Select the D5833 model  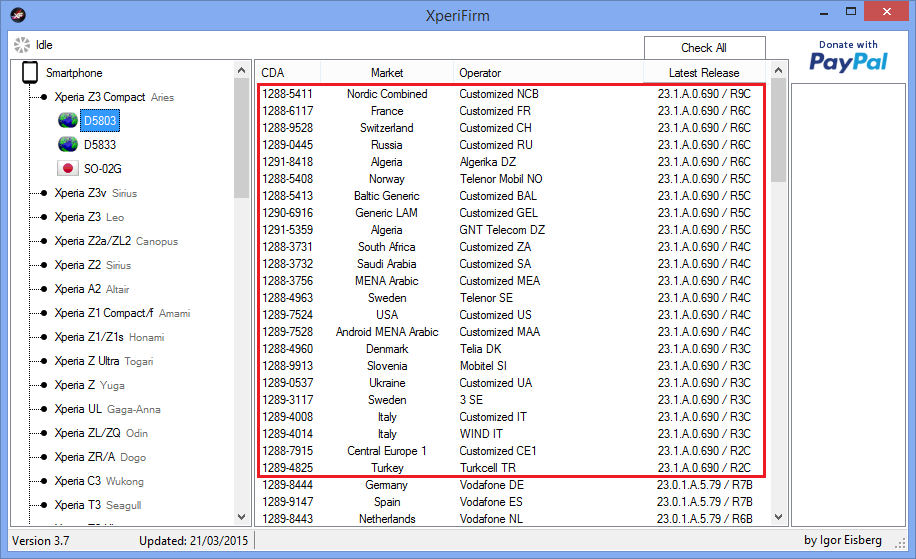pos(100,145)
